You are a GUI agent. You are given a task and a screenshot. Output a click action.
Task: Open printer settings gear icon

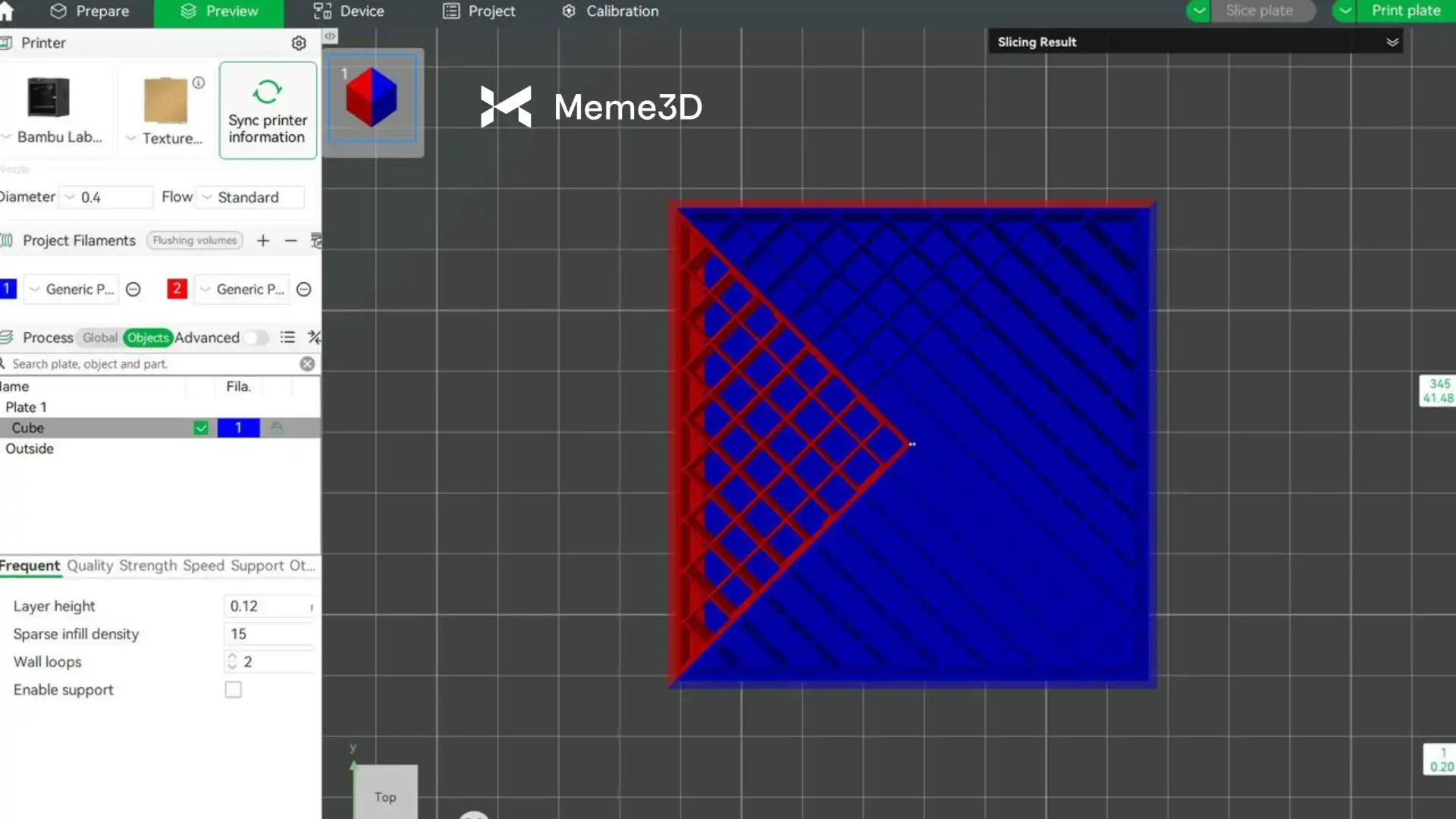coord(299,43)
